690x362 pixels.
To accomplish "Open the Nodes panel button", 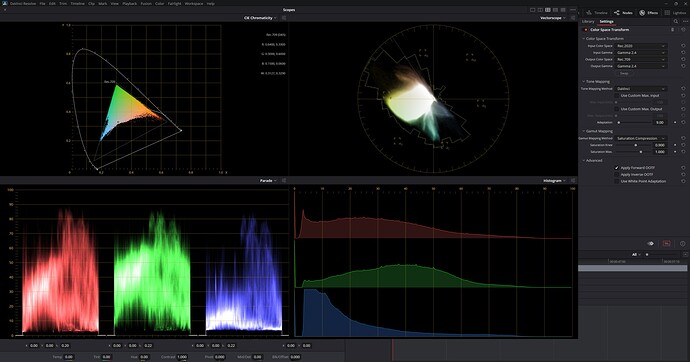I will 623,13.
